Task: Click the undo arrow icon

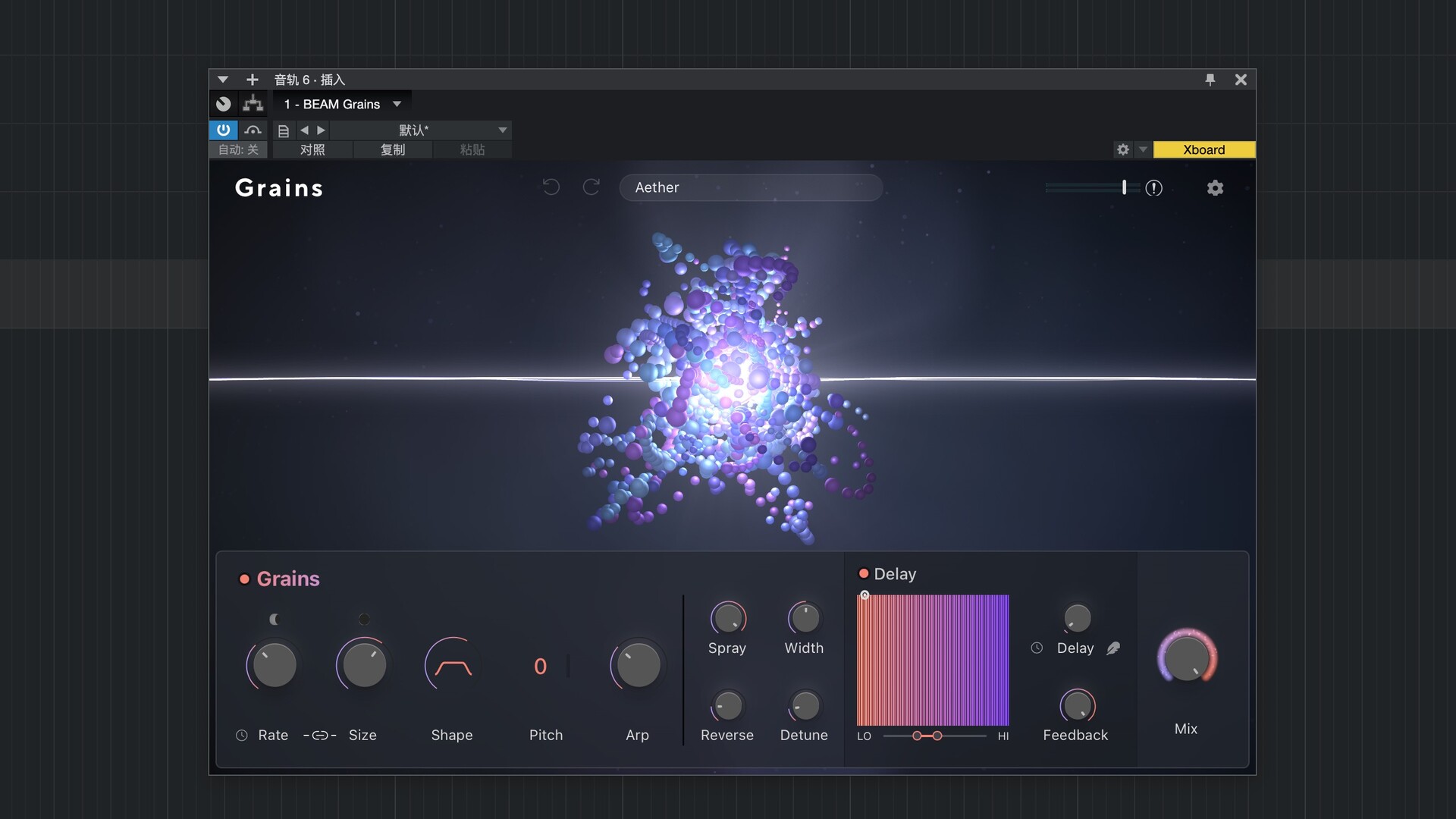Action: point(551,187)
